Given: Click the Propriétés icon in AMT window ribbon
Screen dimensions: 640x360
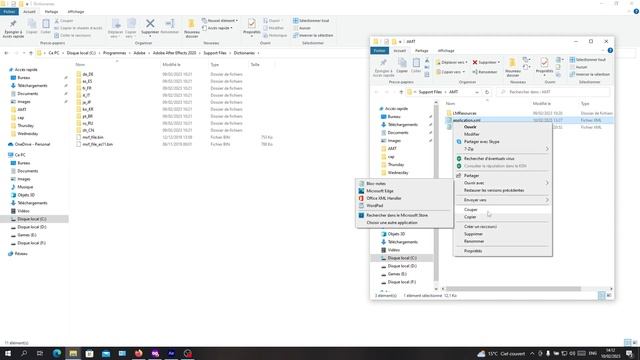Looking at the screenshot, I should click(x=544, y=62).
